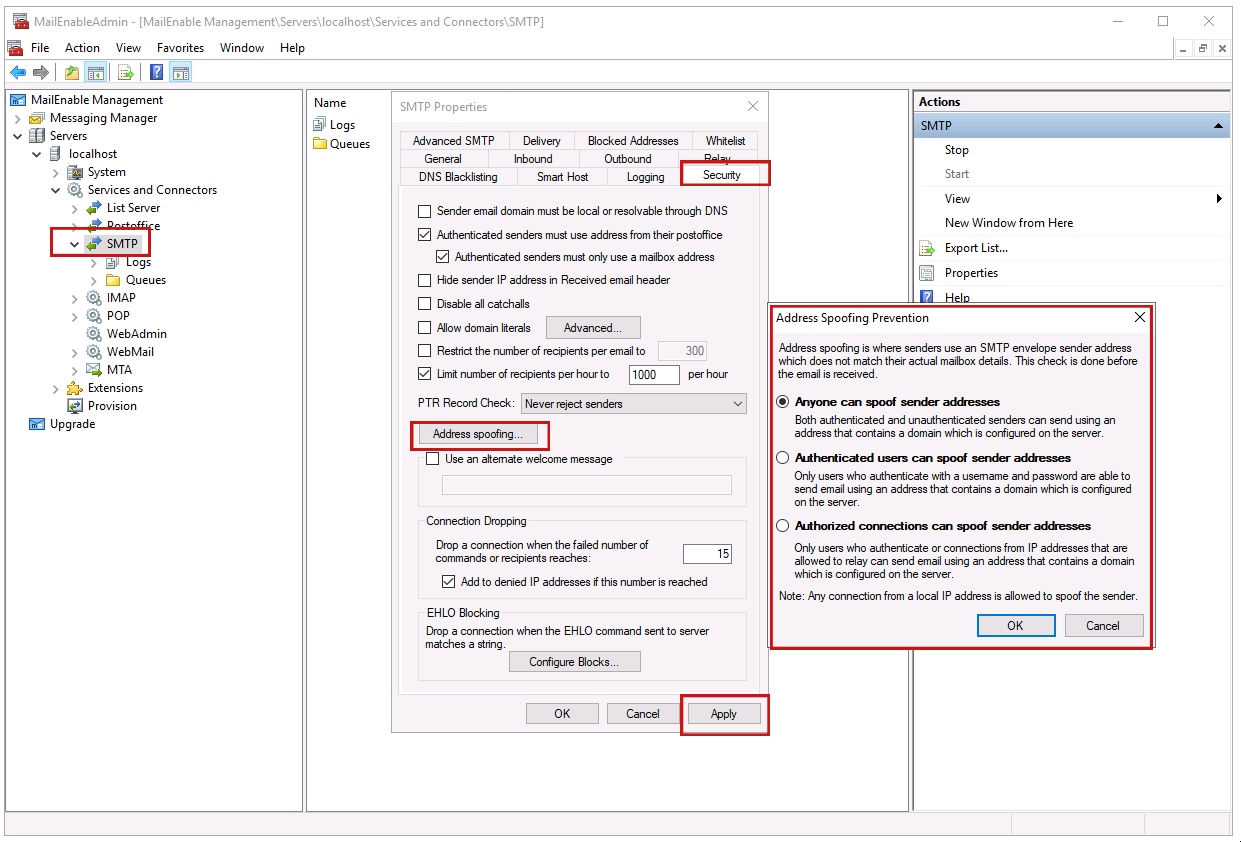Image resolution: width=1241 pixels, height=842 pixels.
Task: Click the WebMail gear icon
Action: tap(94, 352)
